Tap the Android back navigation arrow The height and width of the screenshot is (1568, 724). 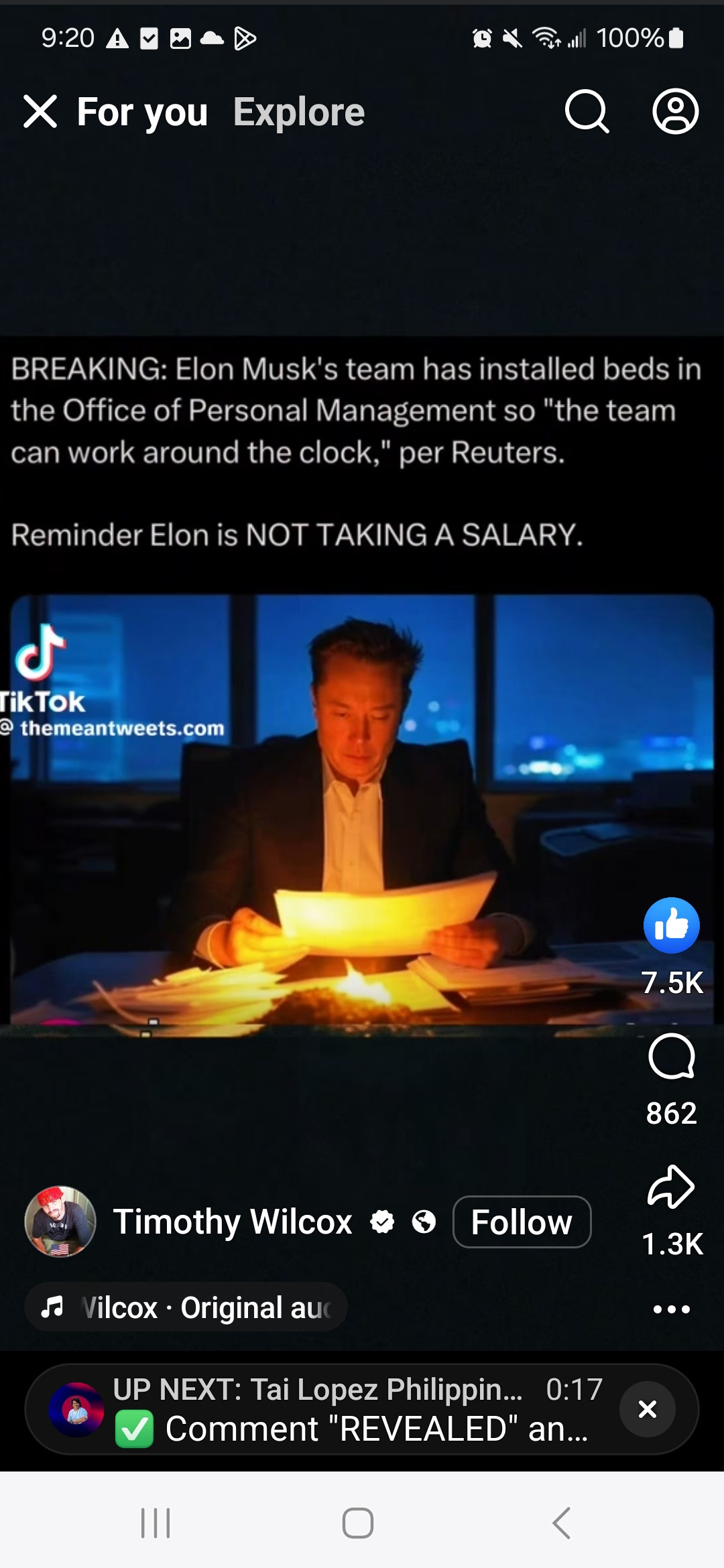pyautogui.click(x=562, y=1523)
